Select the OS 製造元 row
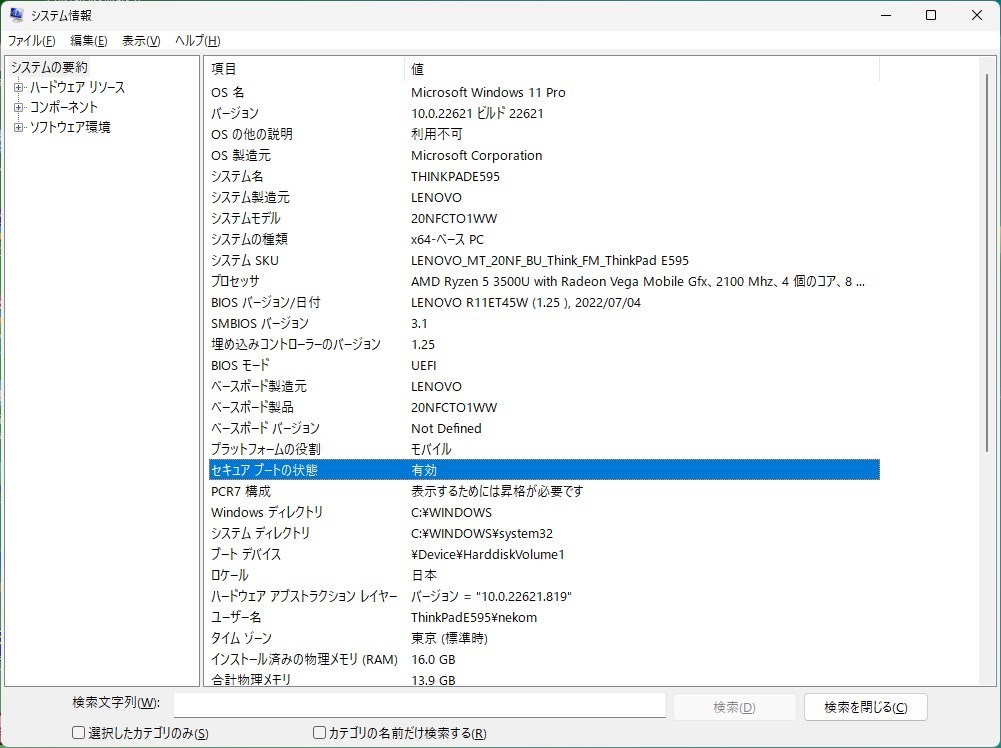Screen dimensions: 1001x748 coord(544,156)
